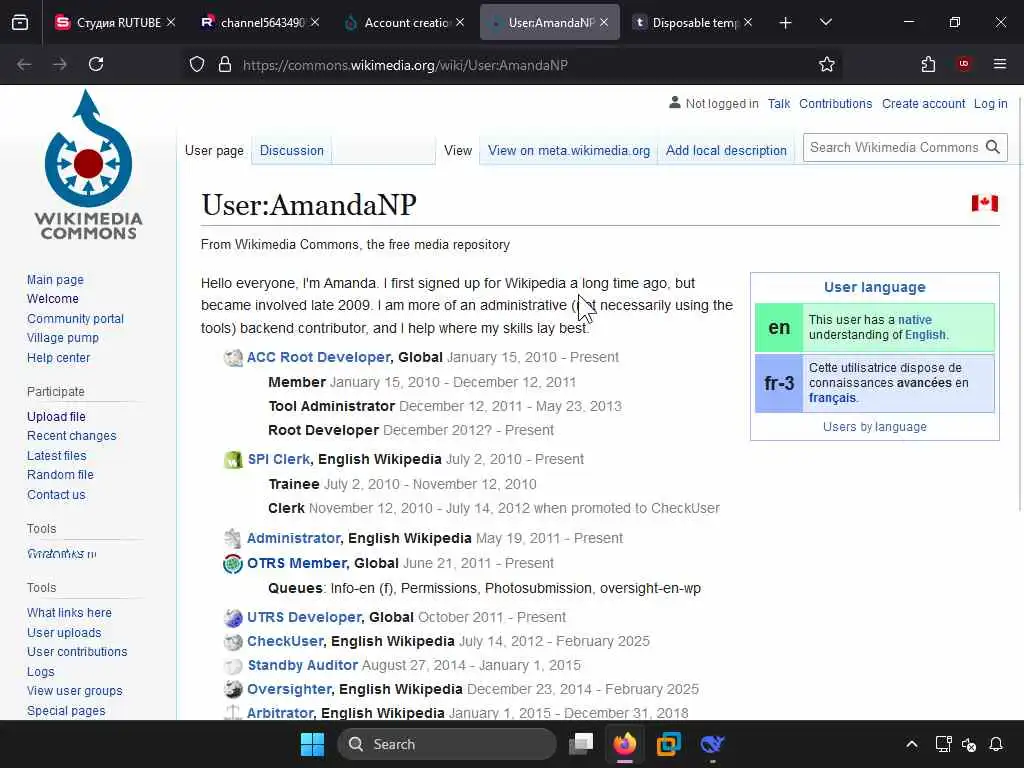
Task: Click the Standby Auditor link
Action: [x=302, y=665]
